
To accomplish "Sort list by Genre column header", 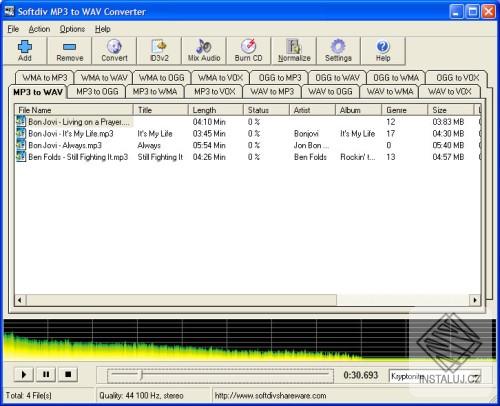I will pyautogui.click(x=404, y=110).
